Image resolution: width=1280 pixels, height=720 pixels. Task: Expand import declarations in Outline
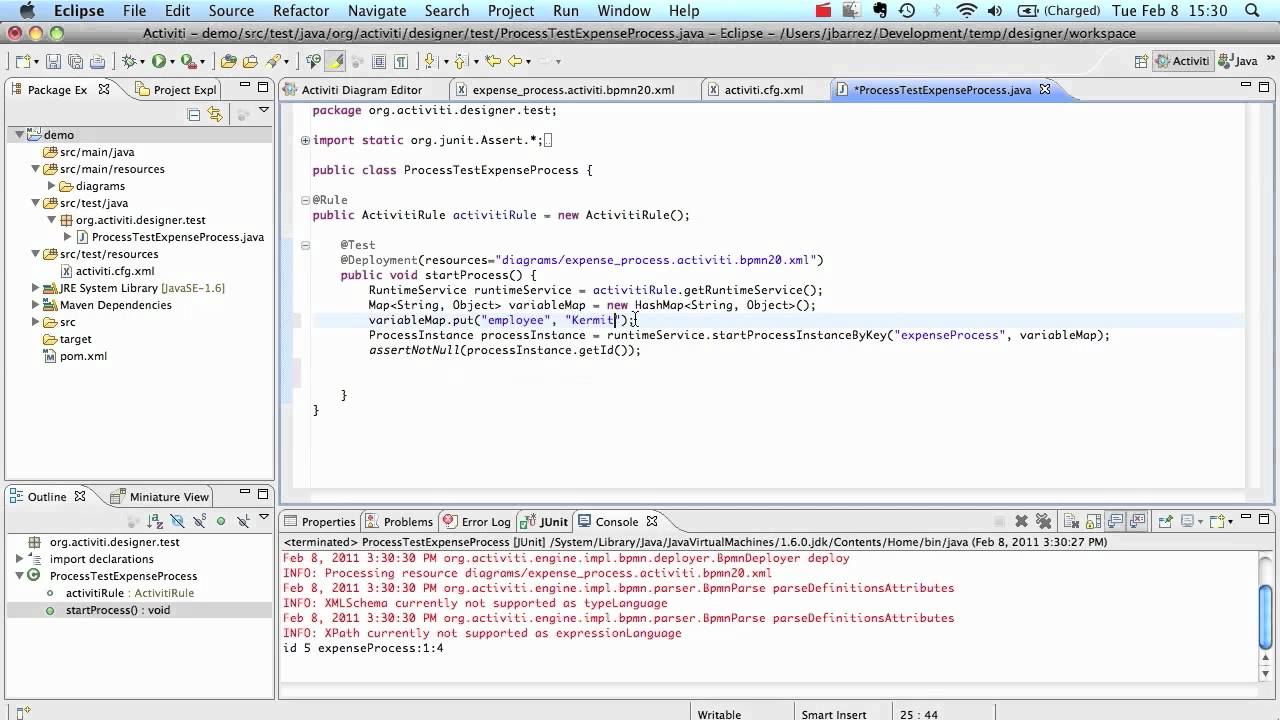[20, 559]
